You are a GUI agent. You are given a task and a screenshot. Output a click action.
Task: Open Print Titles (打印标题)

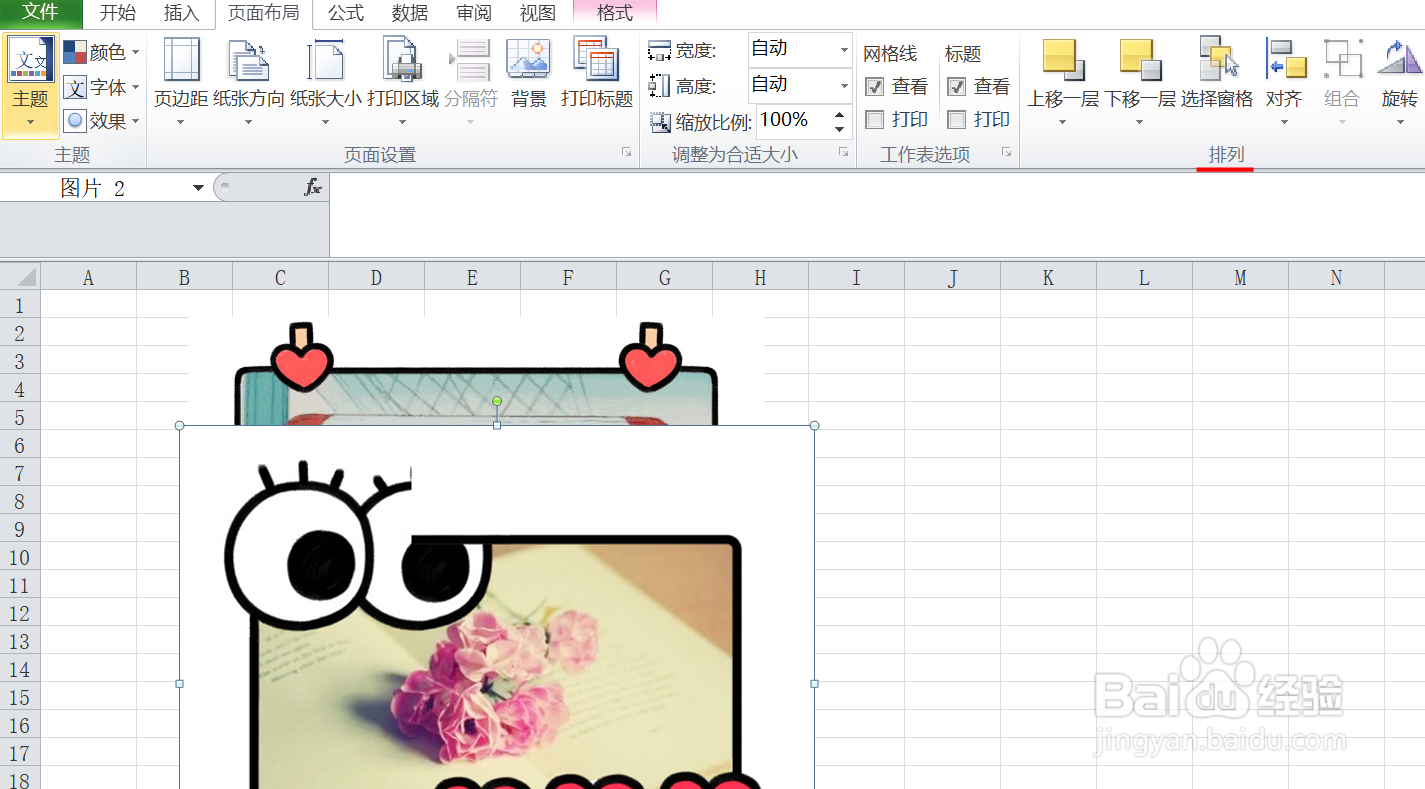[x=597, y=74]
